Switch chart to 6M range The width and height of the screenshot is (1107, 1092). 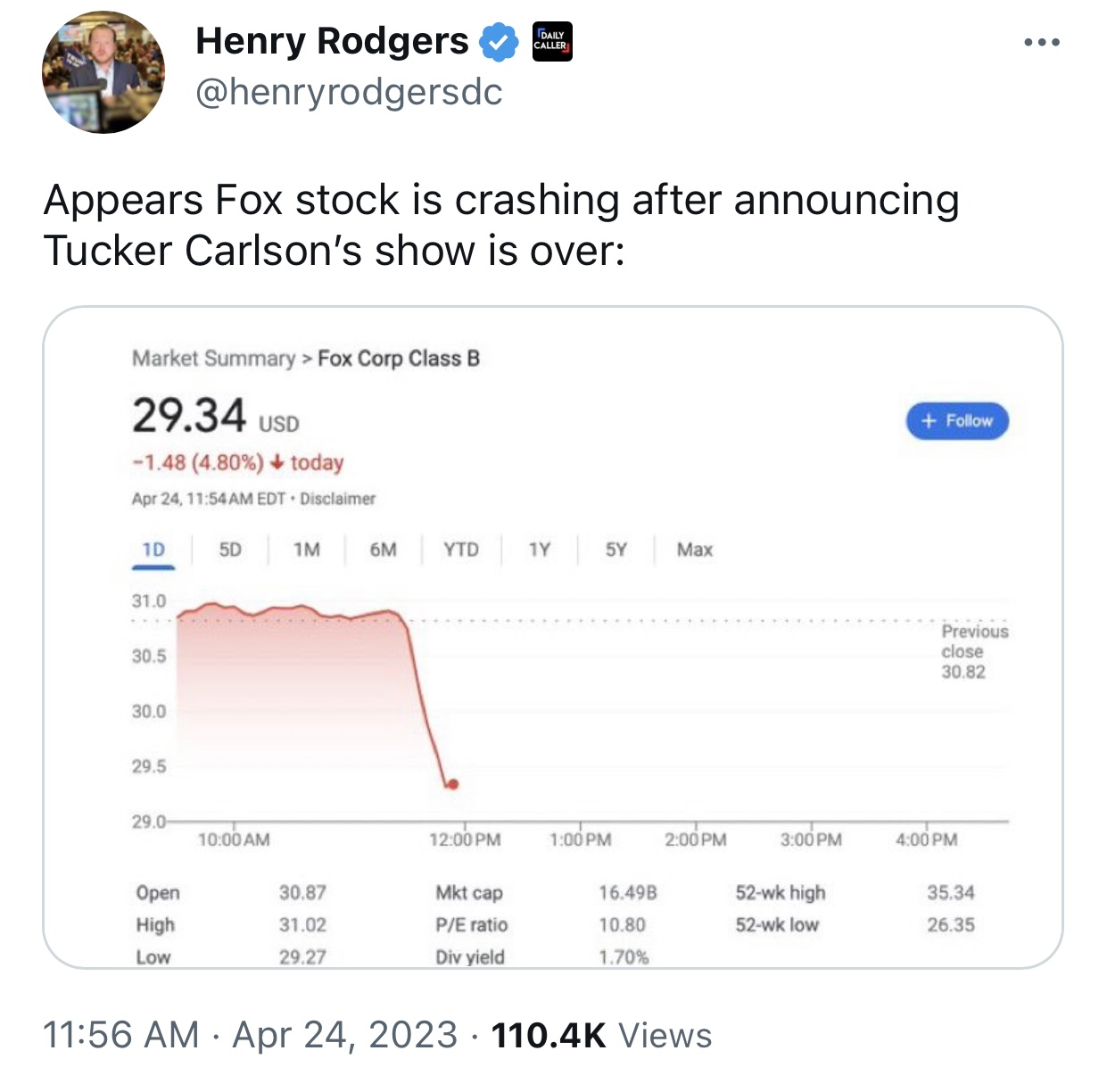point(384,550)
